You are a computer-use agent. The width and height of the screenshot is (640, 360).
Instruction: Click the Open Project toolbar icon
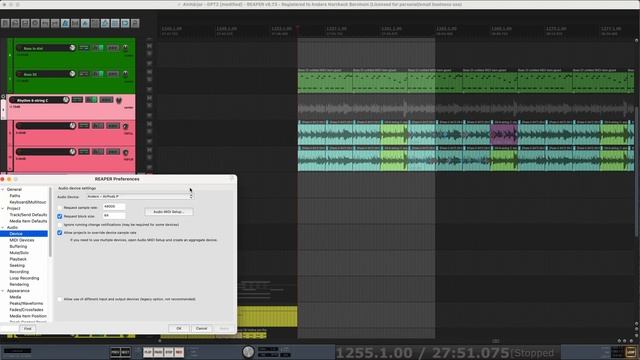tap(15, 23)
